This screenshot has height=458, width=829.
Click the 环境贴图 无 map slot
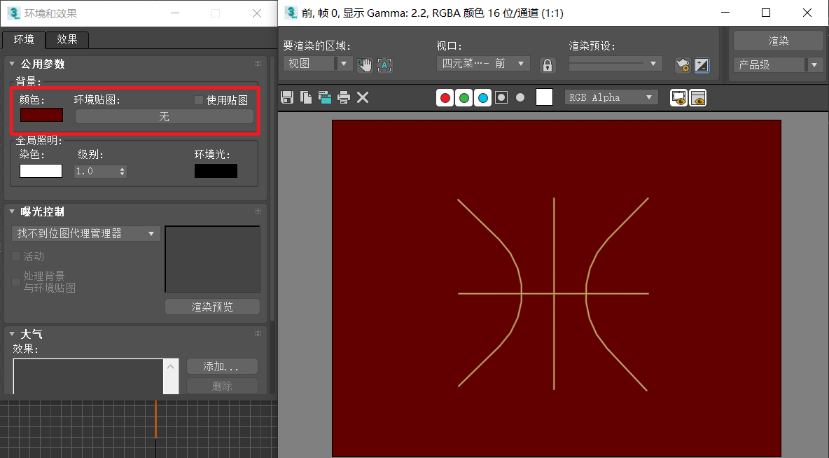pos(164,116)
